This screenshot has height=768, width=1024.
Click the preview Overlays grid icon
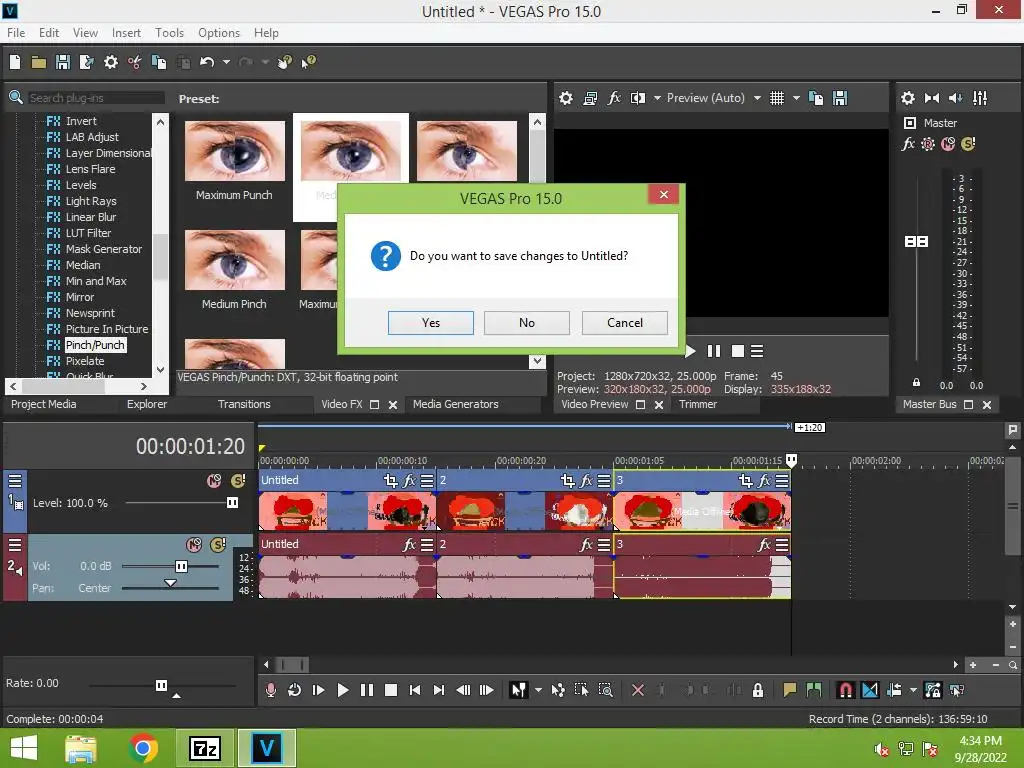[776, 98]
